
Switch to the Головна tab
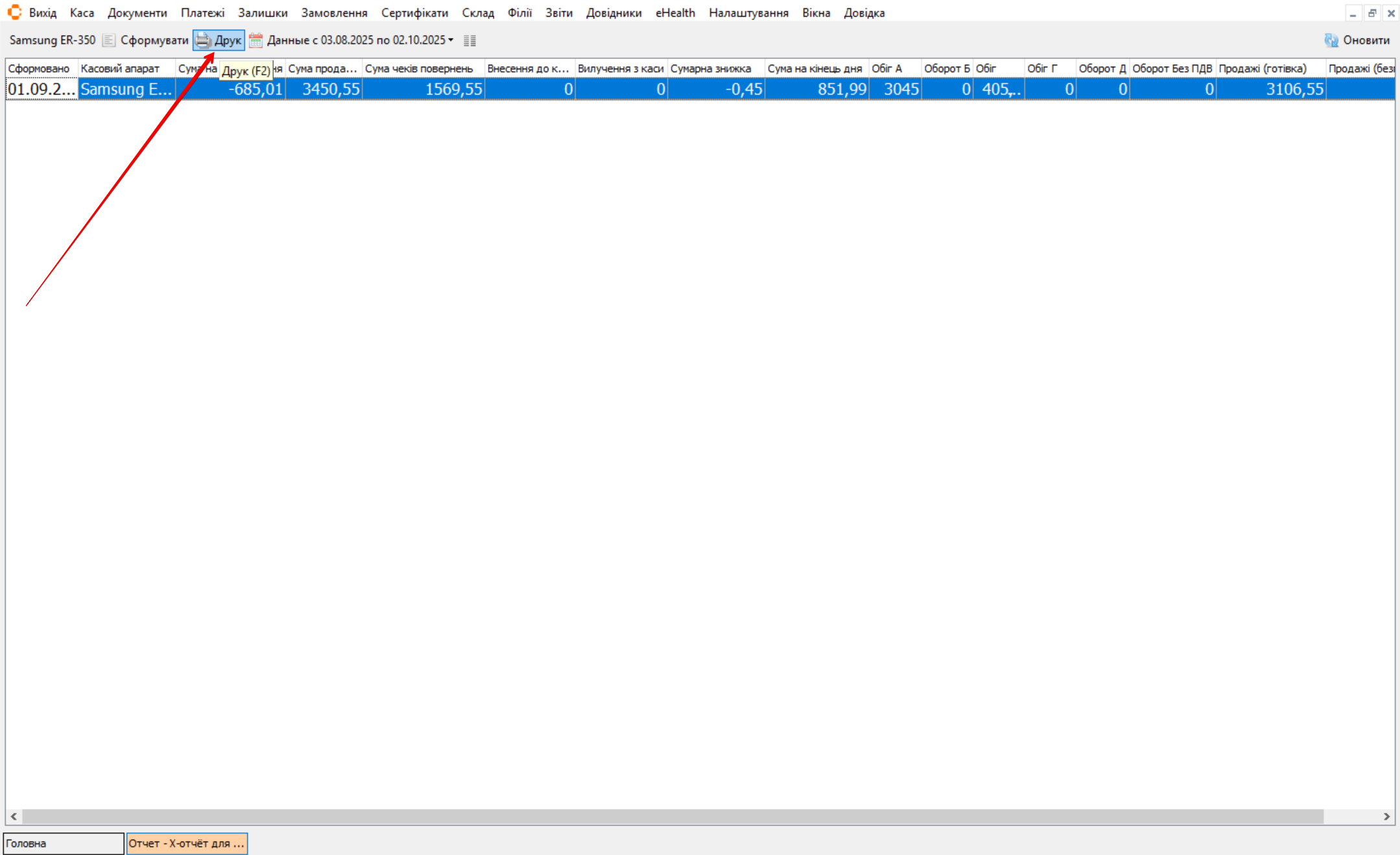tap(63, 843)
